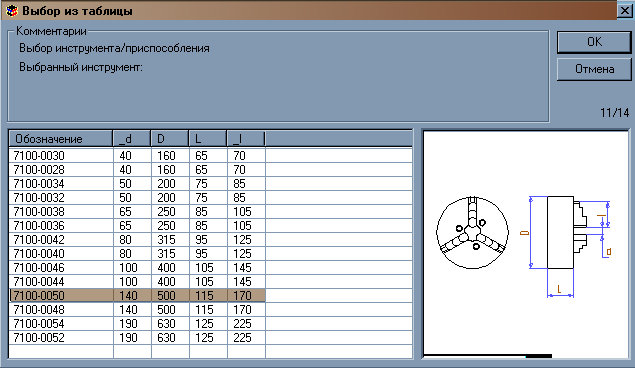Click the application icon in the title bar
Screen dimensions: 635x368
(11, 11)
